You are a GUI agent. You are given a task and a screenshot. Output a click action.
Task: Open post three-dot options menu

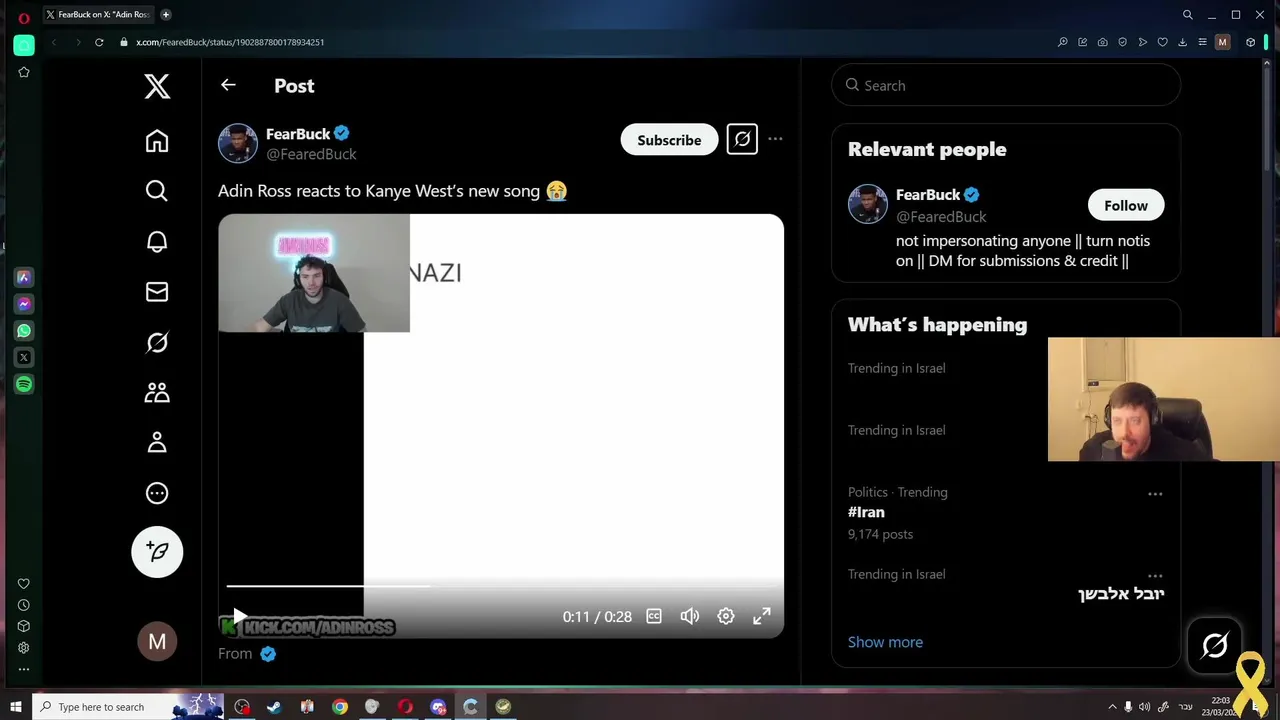click(775, 140)
